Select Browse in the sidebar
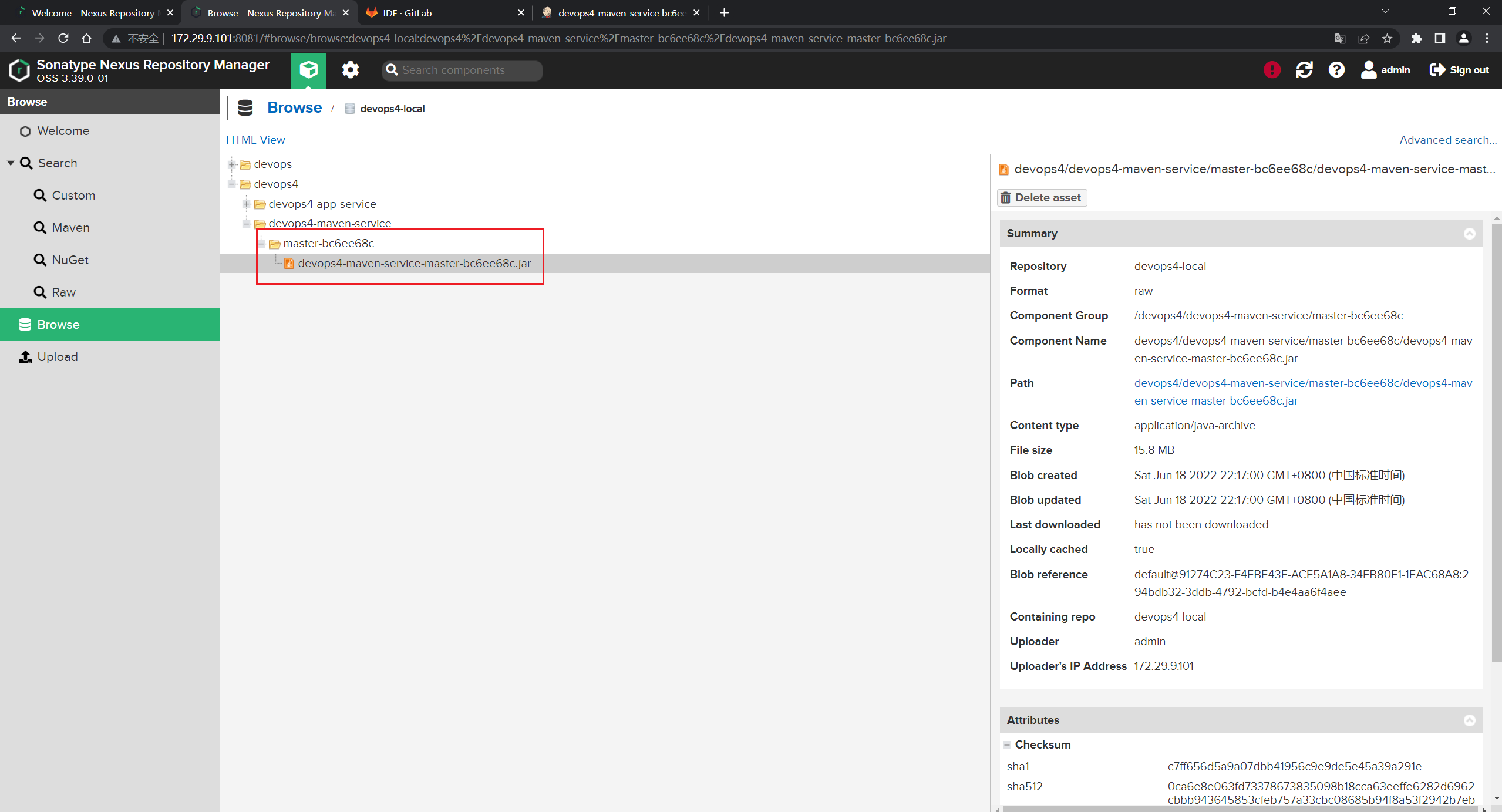 click(x=110, y=324)
